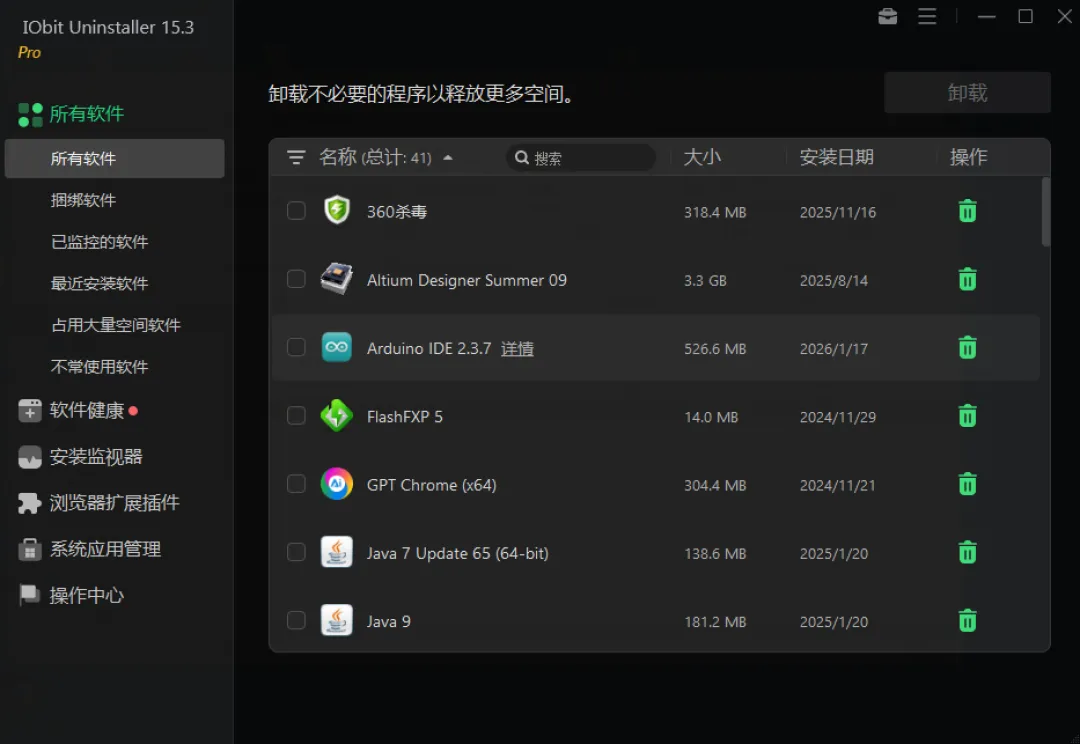
Task: Open 最近安装软件 in the sidebar
Action: (100, 283)
